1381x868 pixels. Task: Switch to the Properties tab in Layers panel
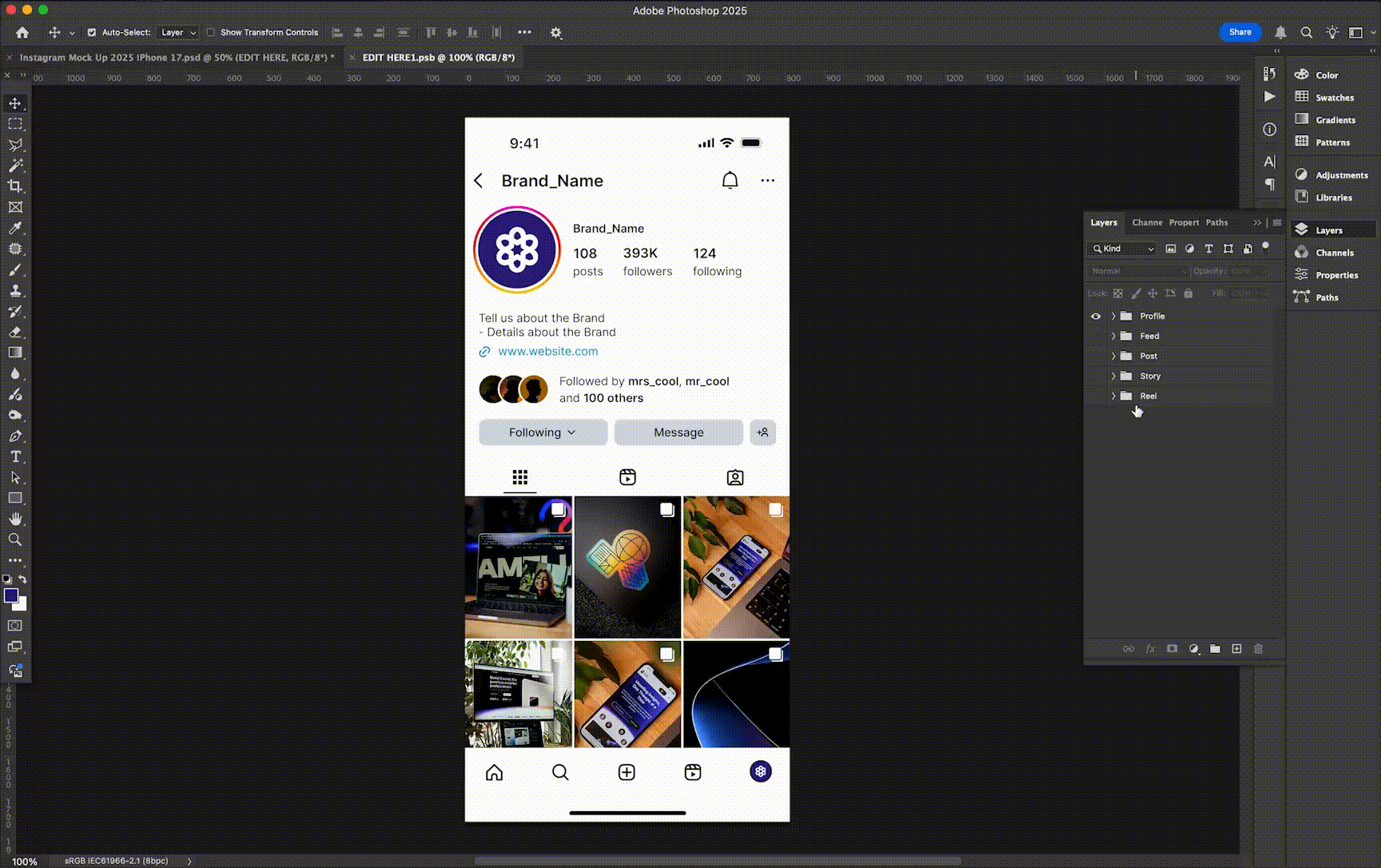pos(1184,223)
